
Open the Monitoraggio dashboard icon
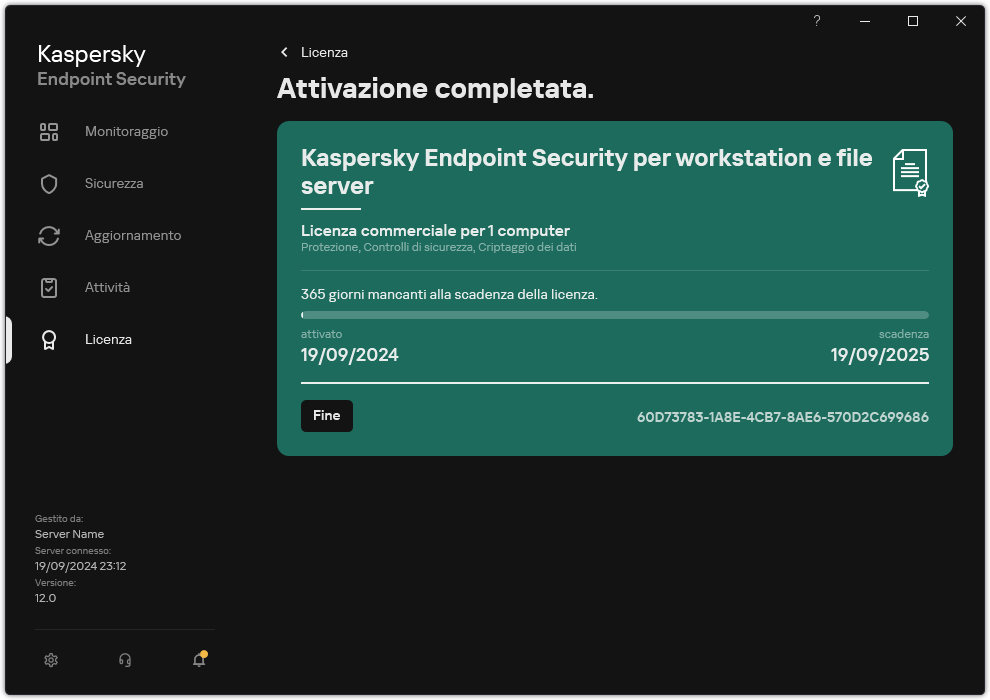[x=49, y=131]
